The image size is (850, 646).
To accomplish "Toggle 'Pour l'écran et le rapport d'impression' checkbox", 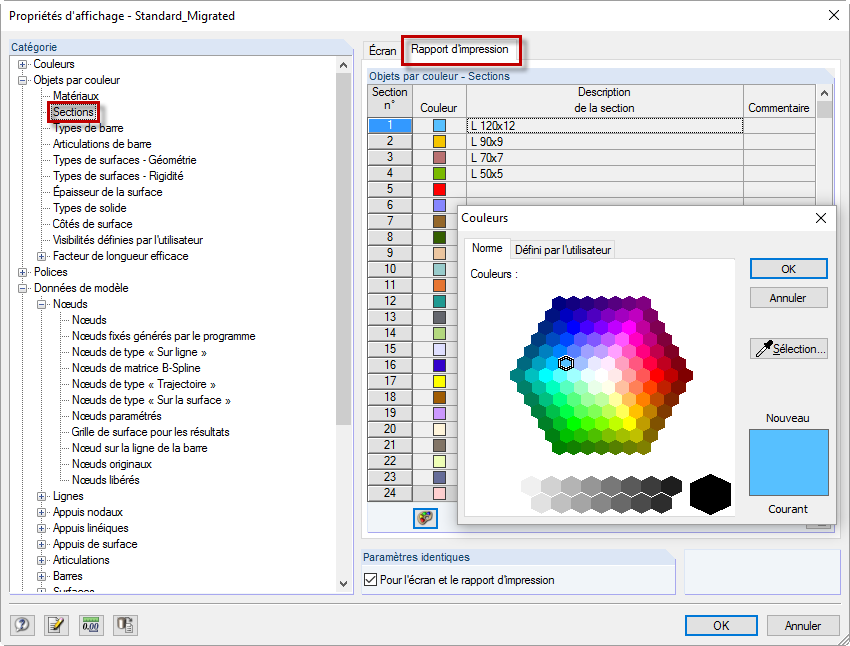I will click(x=371, y=580).
